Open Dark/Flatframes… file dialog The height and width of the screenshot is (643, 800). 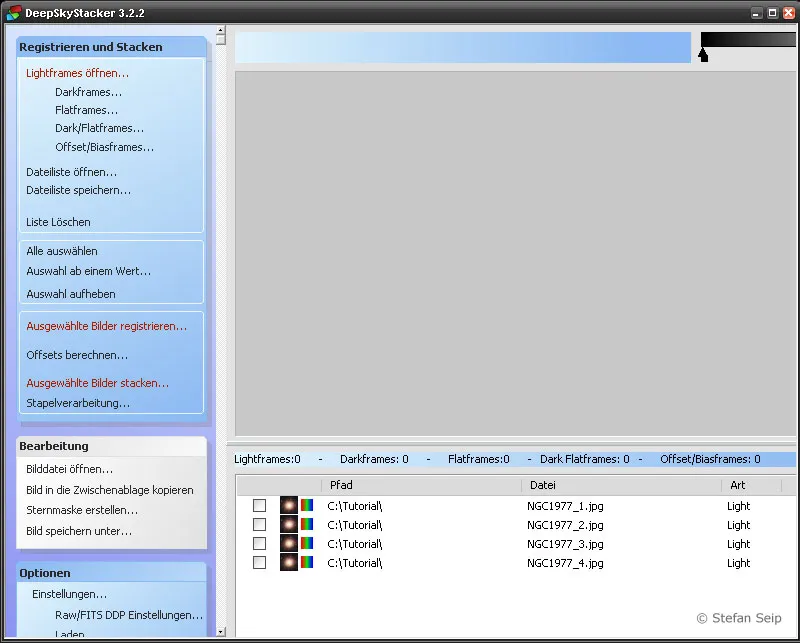click(x=99, y=128)
